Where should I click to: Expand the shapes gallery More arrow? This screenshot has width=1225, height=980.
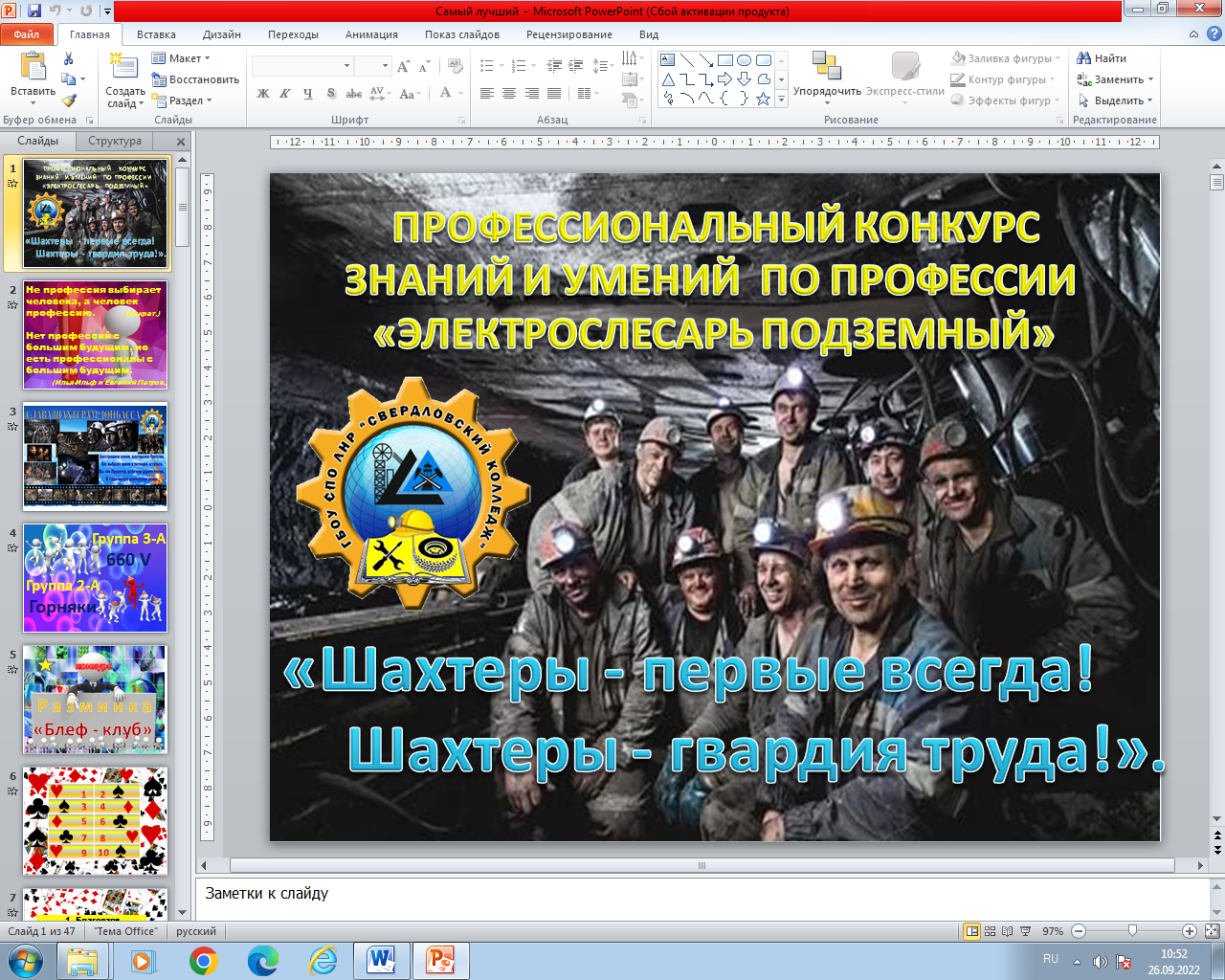(782, 99)
